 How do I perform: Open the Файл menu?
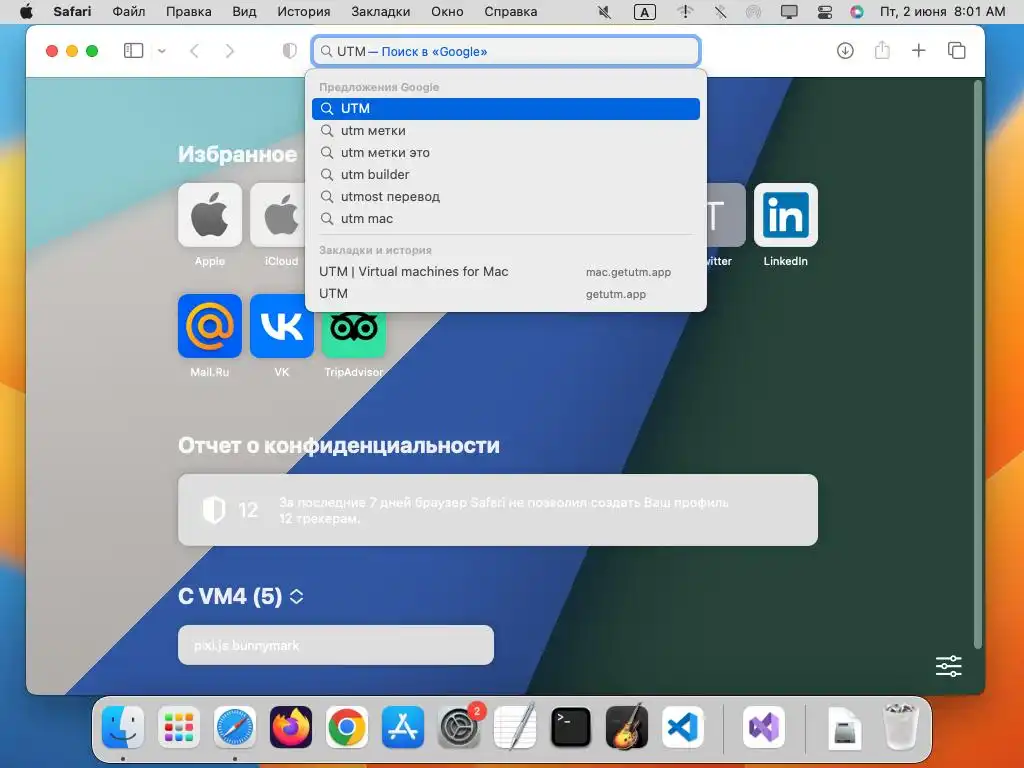pyautogui.click(x=129, y=12)
